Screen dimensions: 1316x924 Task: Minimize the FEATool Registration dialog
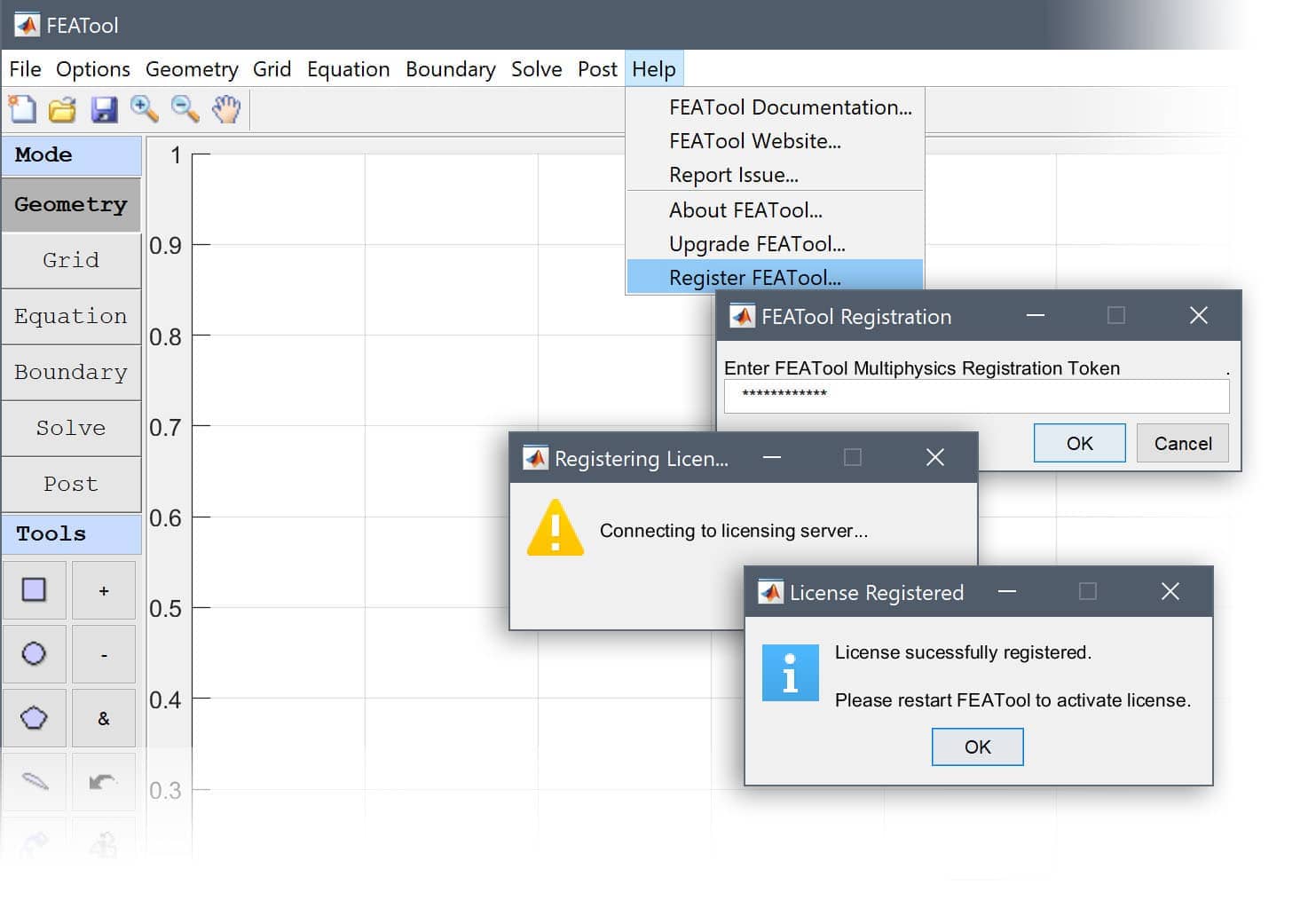1036,315
